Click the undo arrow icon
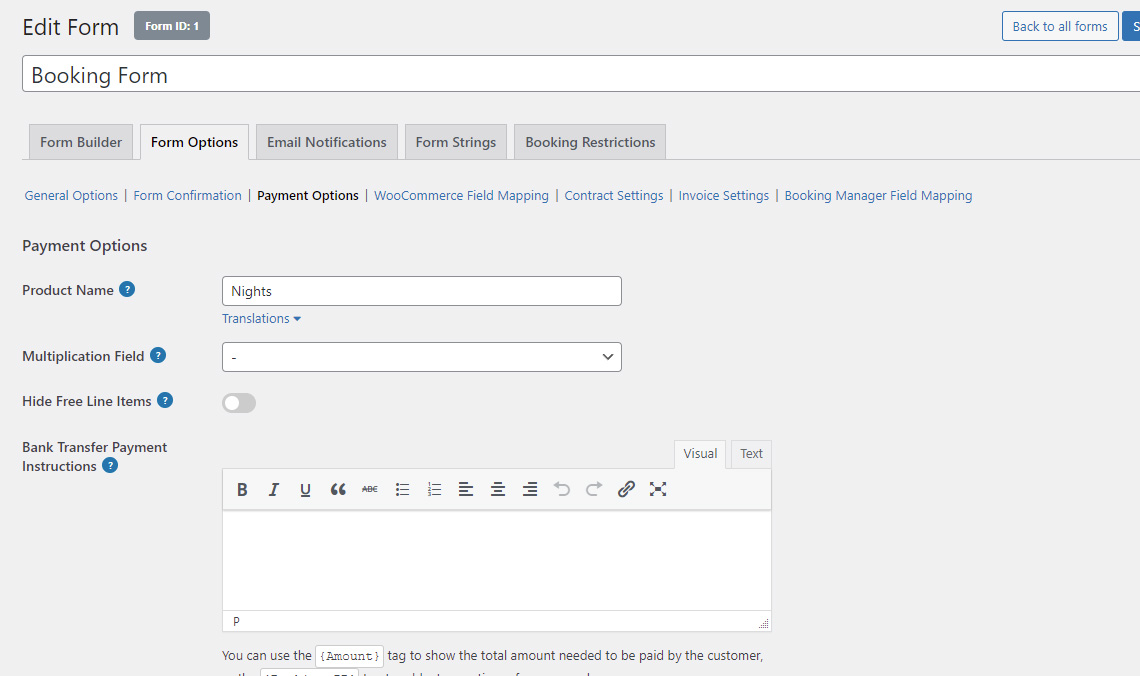The image size is (1140, 676). (562, 489)
